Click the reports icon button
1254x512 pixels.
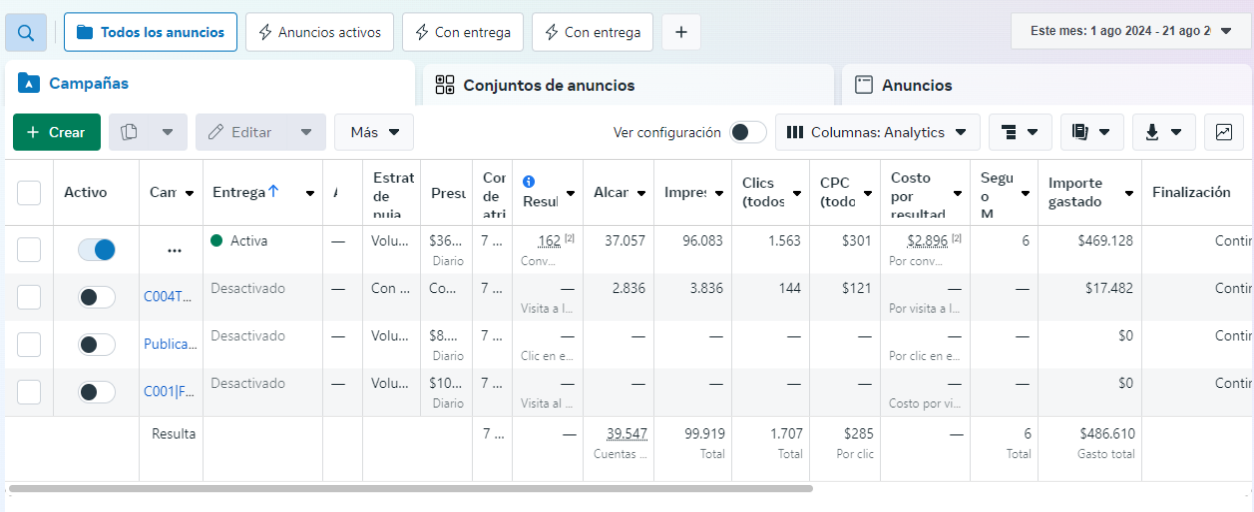[1080, 132]
